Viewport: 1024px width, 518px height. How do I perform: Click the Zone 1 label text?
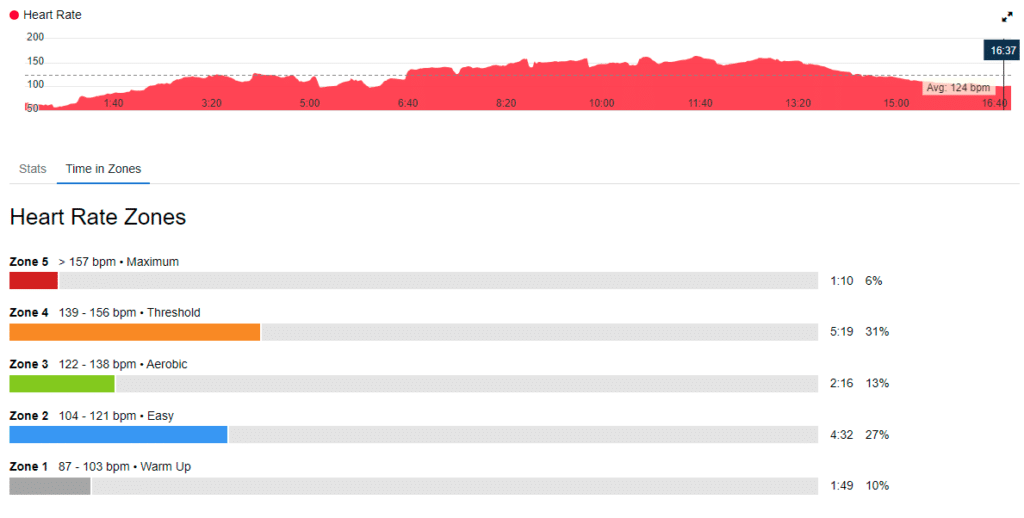pos(29,467)
